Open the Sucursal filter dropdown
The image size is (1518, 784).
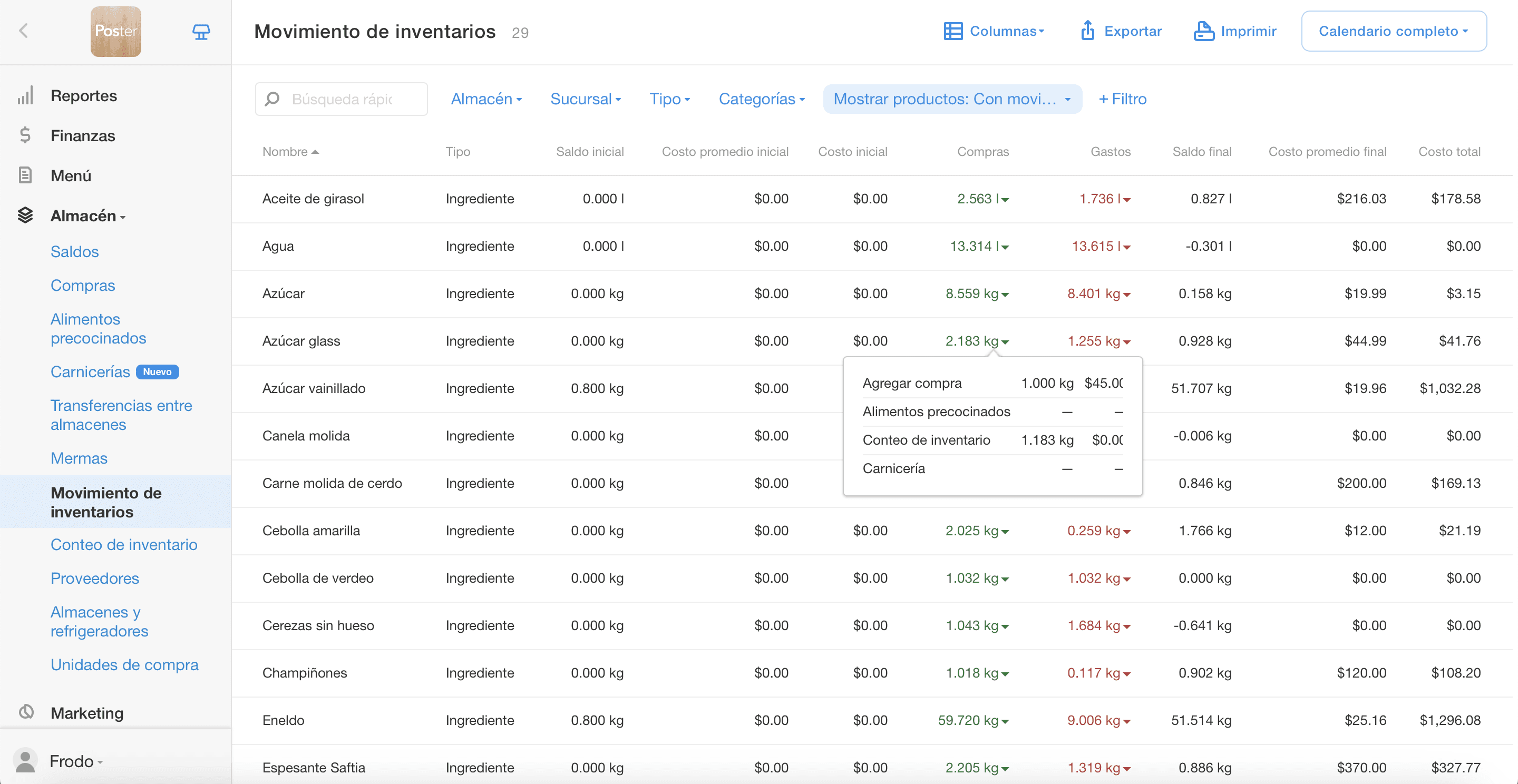tap(585, 99)
